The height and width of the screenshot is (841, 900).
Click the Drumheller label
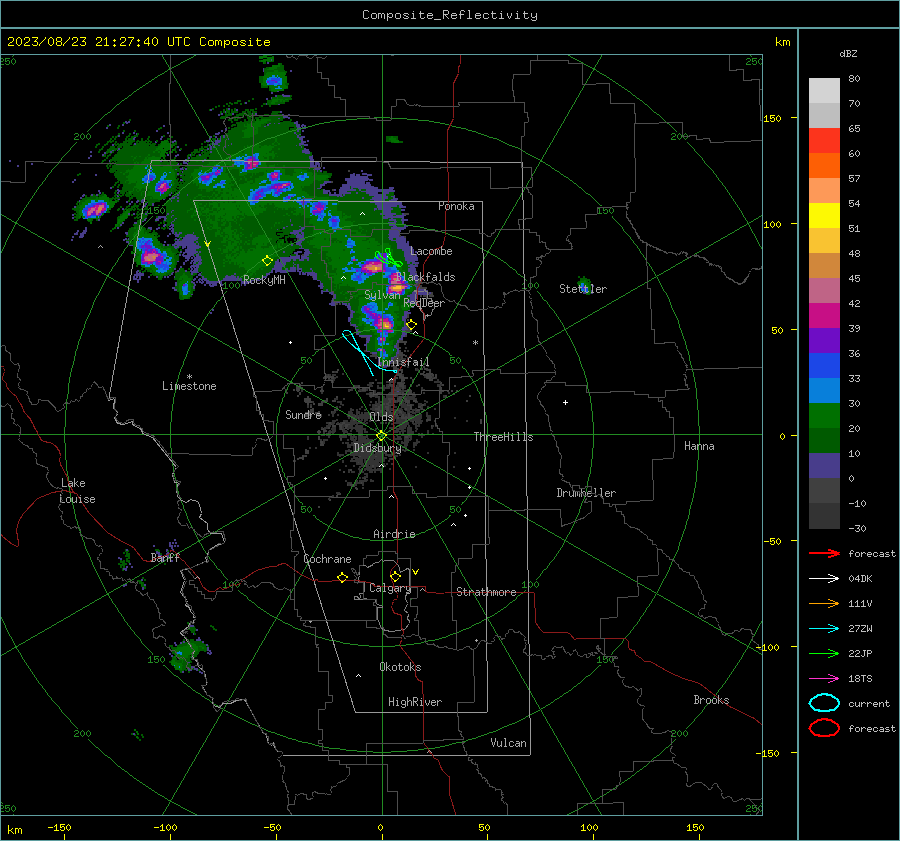coord(586,493)
